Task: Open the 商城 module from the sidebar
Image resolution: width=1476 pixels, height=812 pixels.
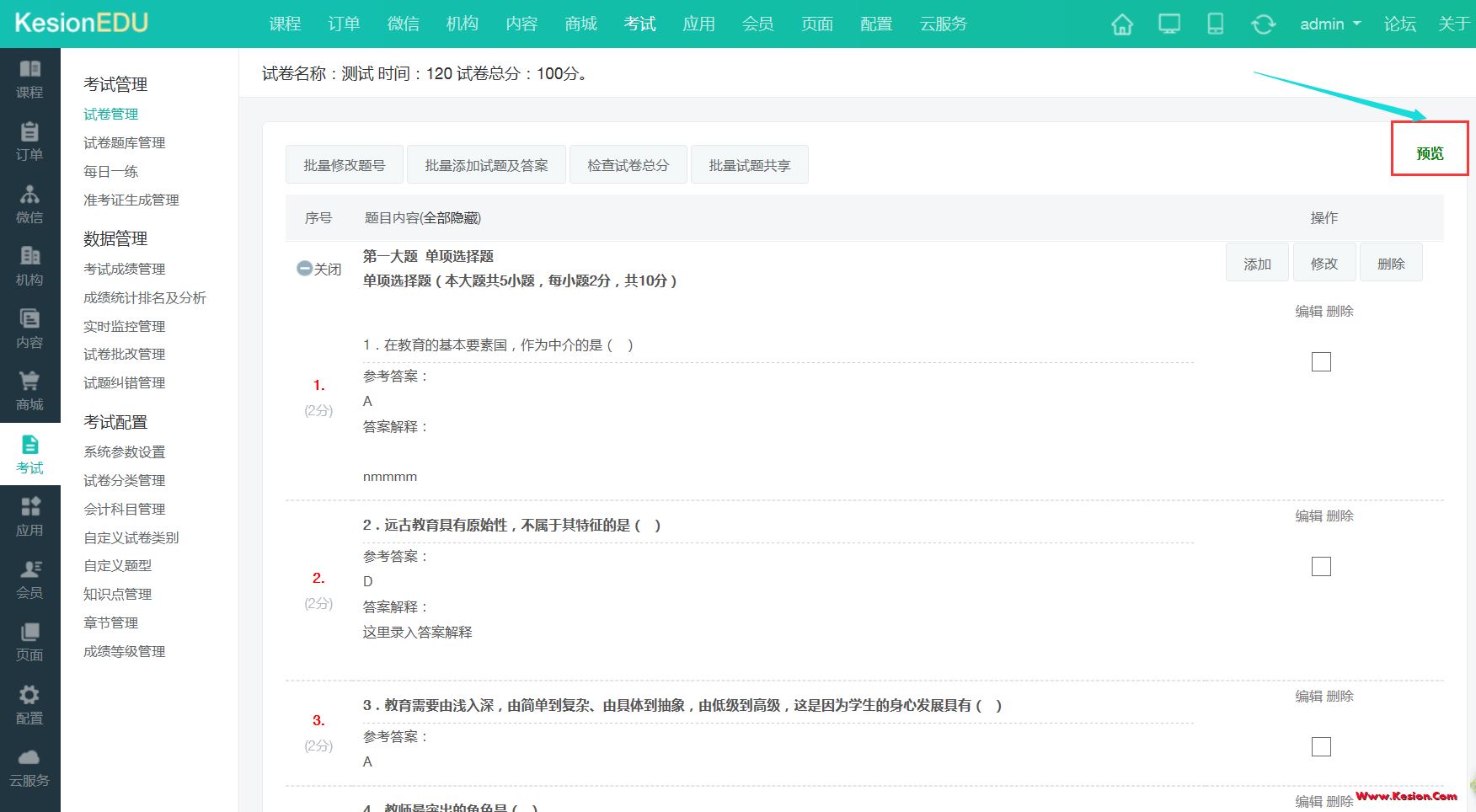Action: click(x=30, y=390)
